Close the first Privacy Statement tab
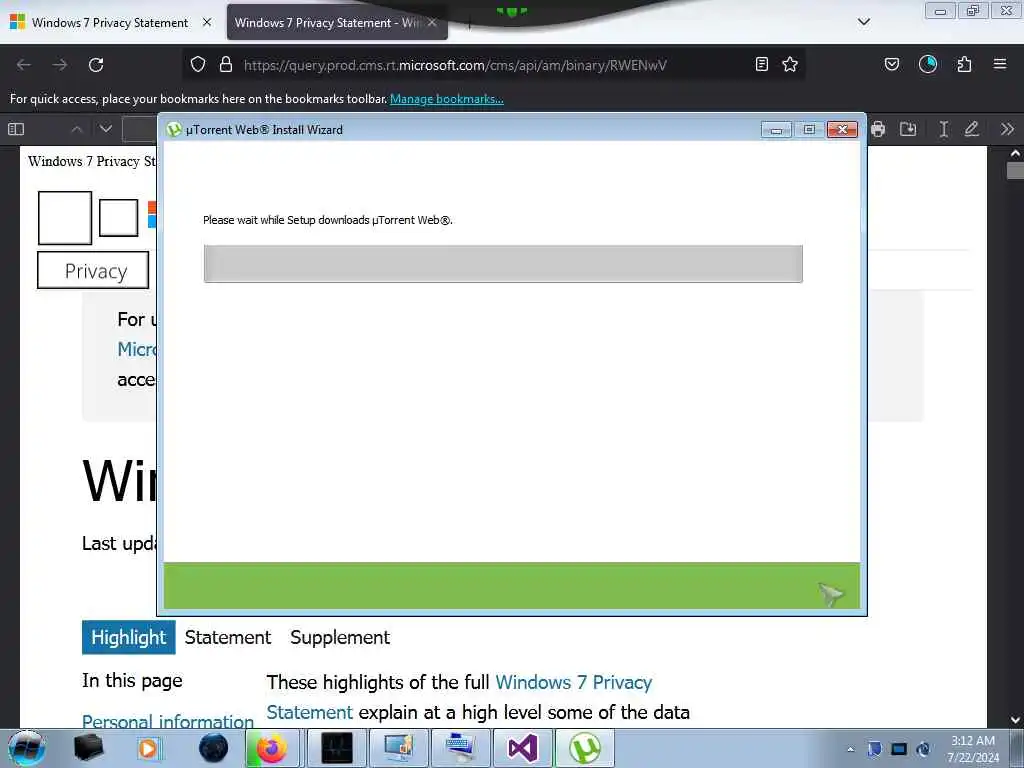The width and height of the screenshot is (1024, 768). click(207, 22)
